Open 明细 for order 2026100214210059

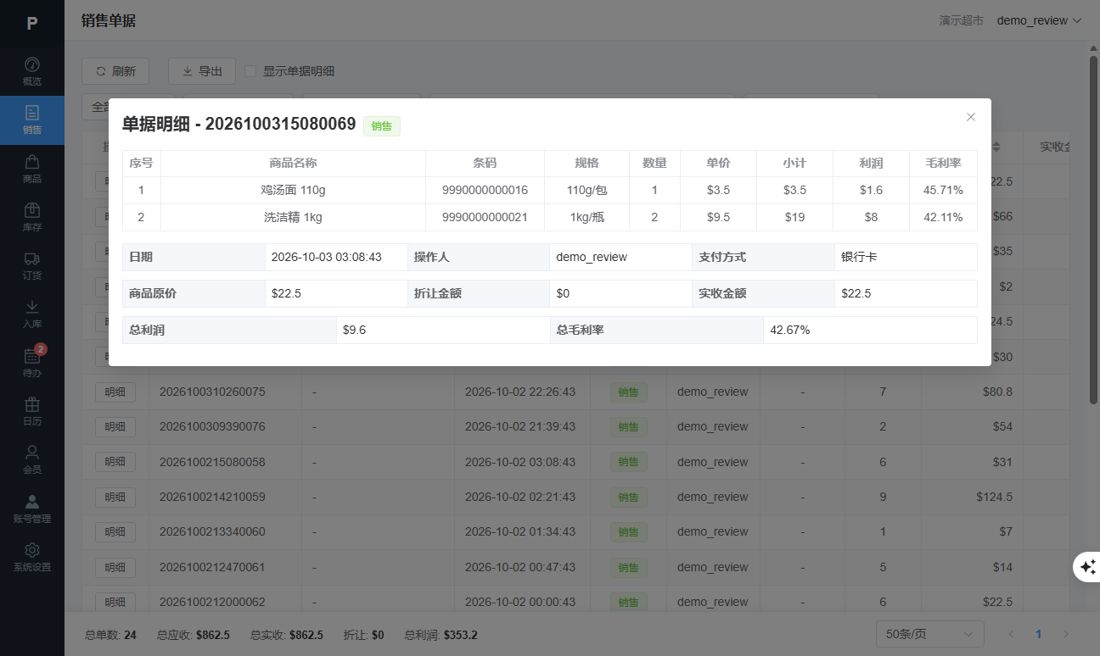[x=115, y=497]
